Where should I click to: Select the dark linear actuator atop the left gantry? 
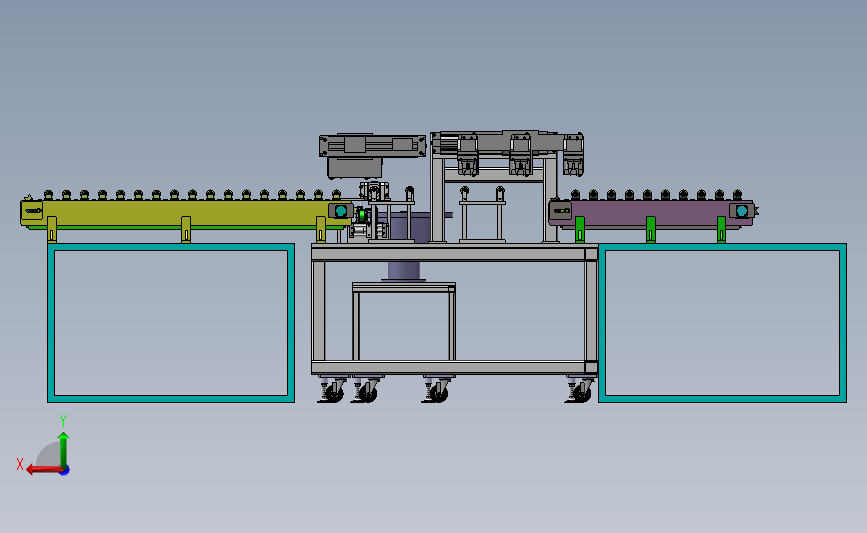click(372, 145)
